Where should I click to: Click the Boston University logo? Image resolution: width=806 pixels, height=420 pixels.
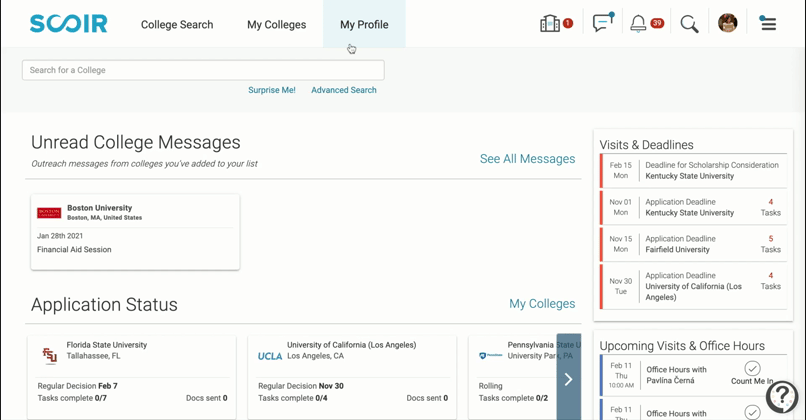49,213
